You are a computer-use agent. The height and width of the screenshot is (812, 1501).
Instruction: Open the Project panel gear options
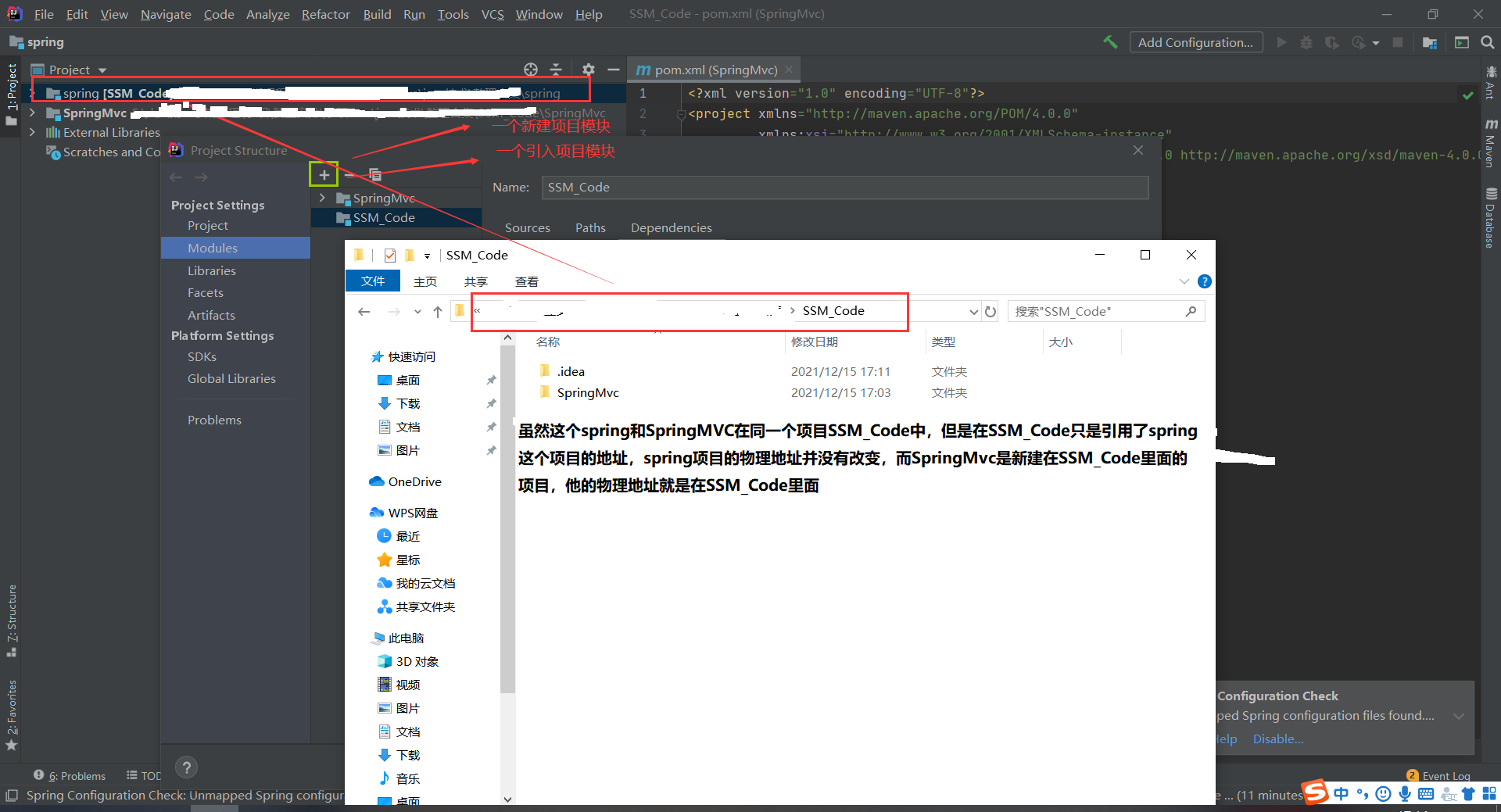[589, 70]
